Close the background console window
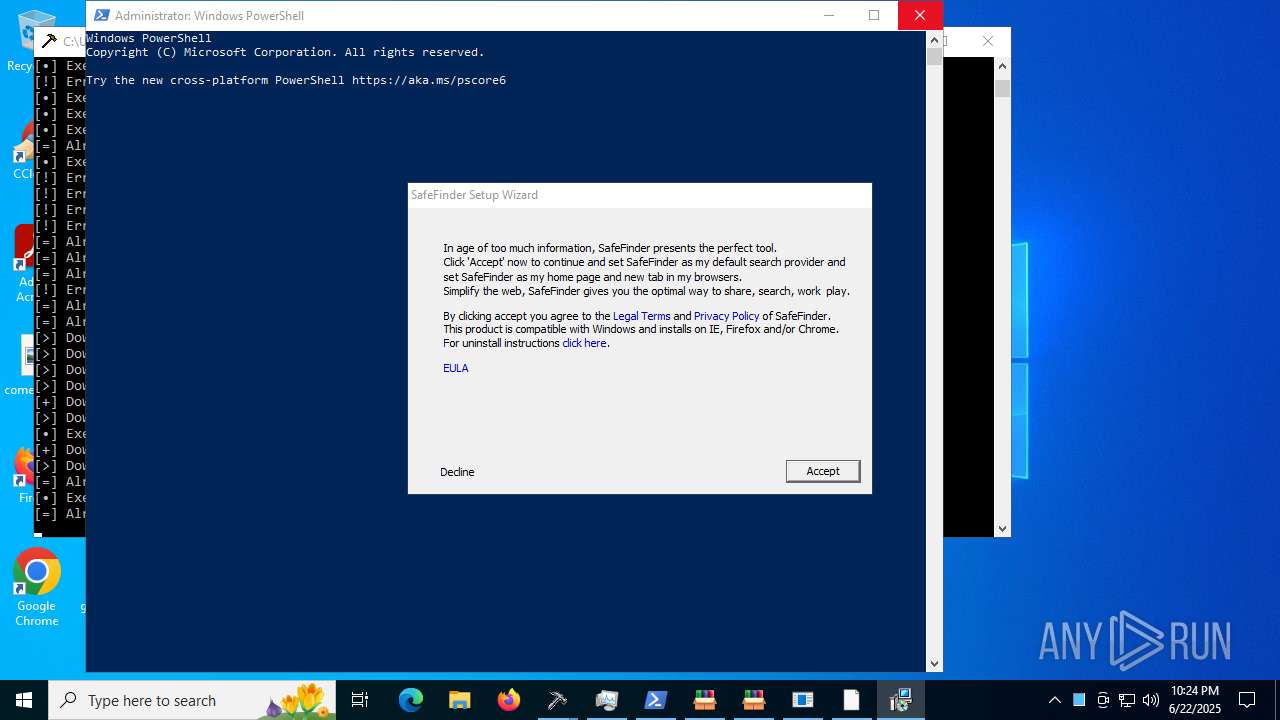 click(988, 41)
